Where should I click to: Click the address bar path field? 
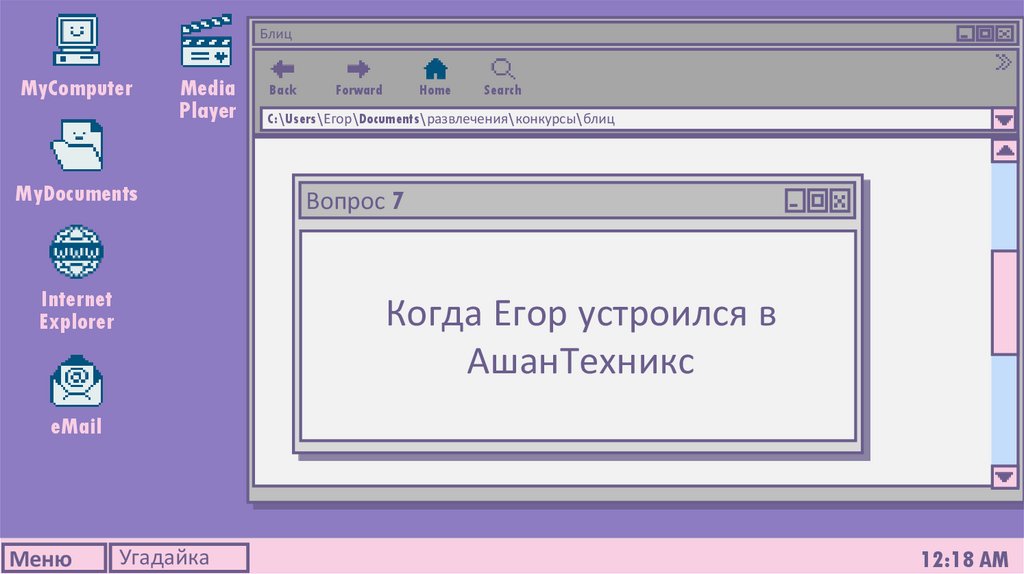pos(626,119)
